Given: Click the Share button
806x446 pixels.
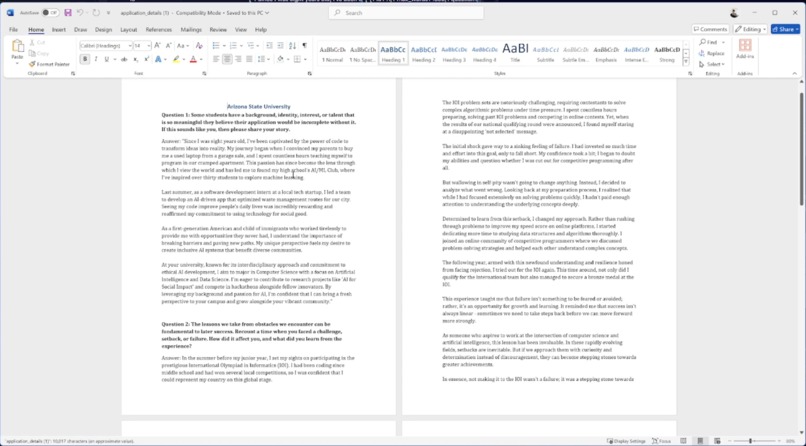Looking at the screenshot, I should [785, 29].
